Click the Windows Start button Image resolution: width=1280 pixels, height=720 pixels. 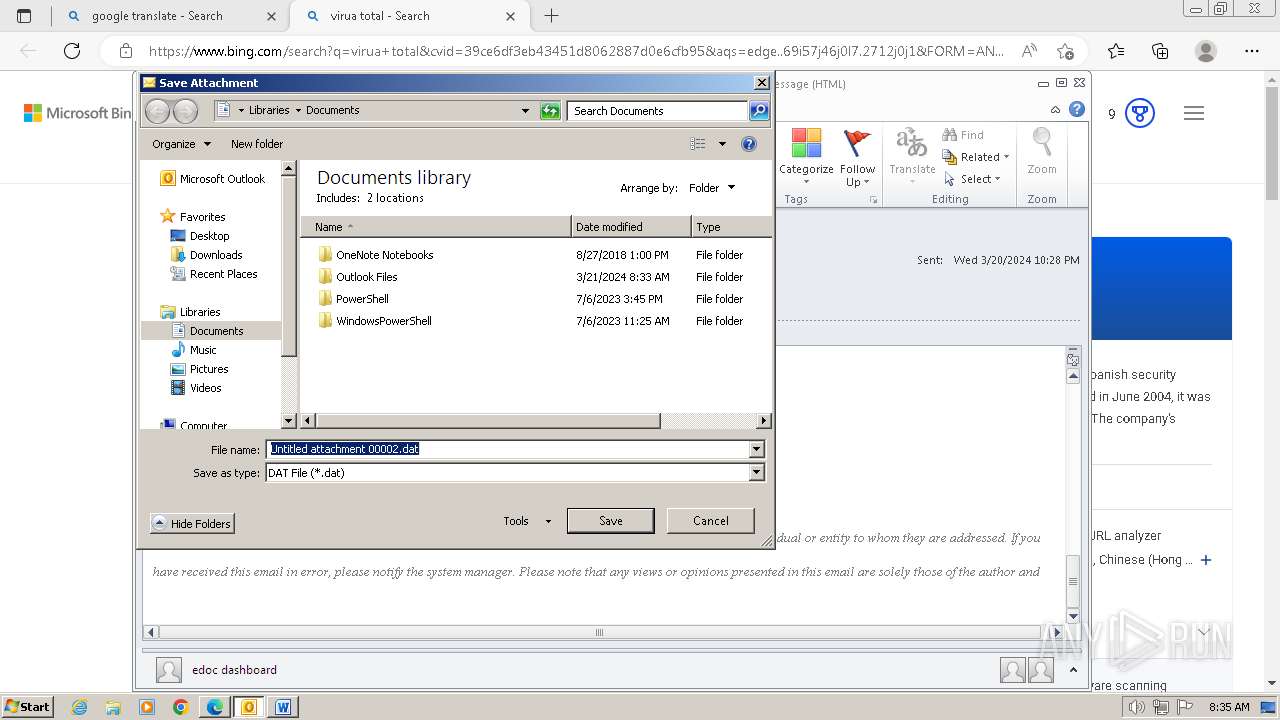click(x=27, y=706)
